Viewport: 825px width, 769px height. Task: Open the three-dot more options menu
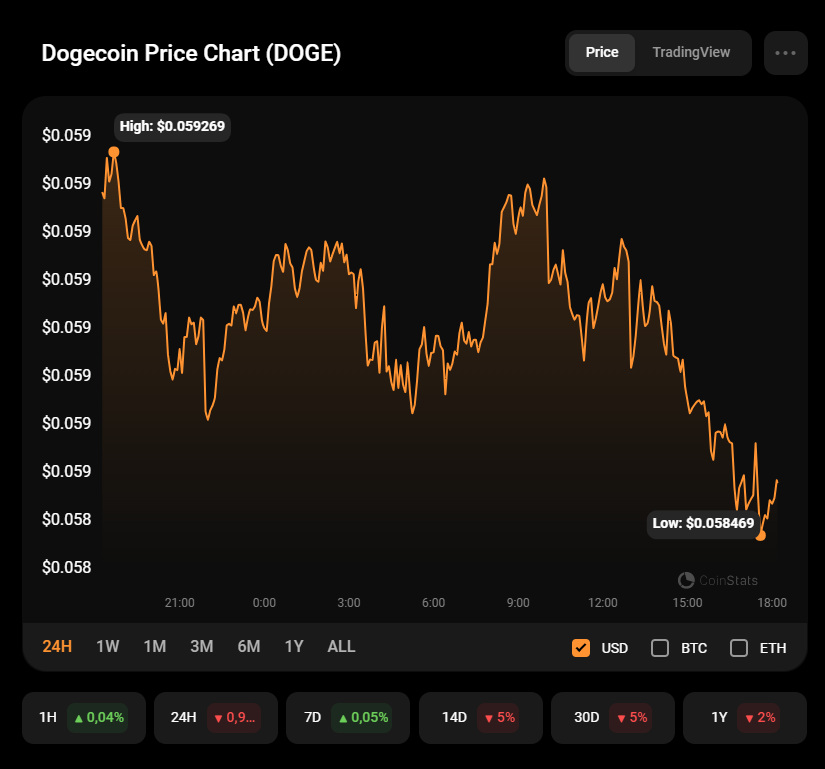click(785, 53)
